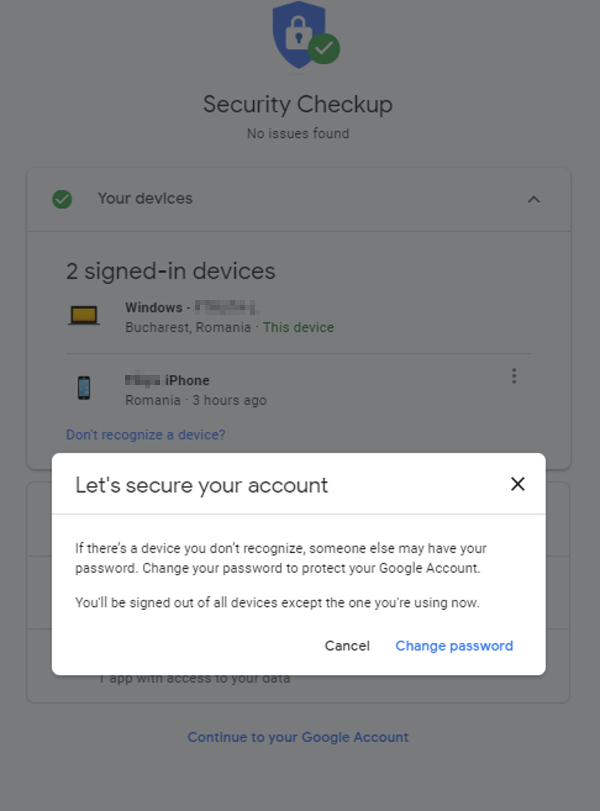Click the 2 signed-in devices heading

pyautogui.click(x=171, y=271)
